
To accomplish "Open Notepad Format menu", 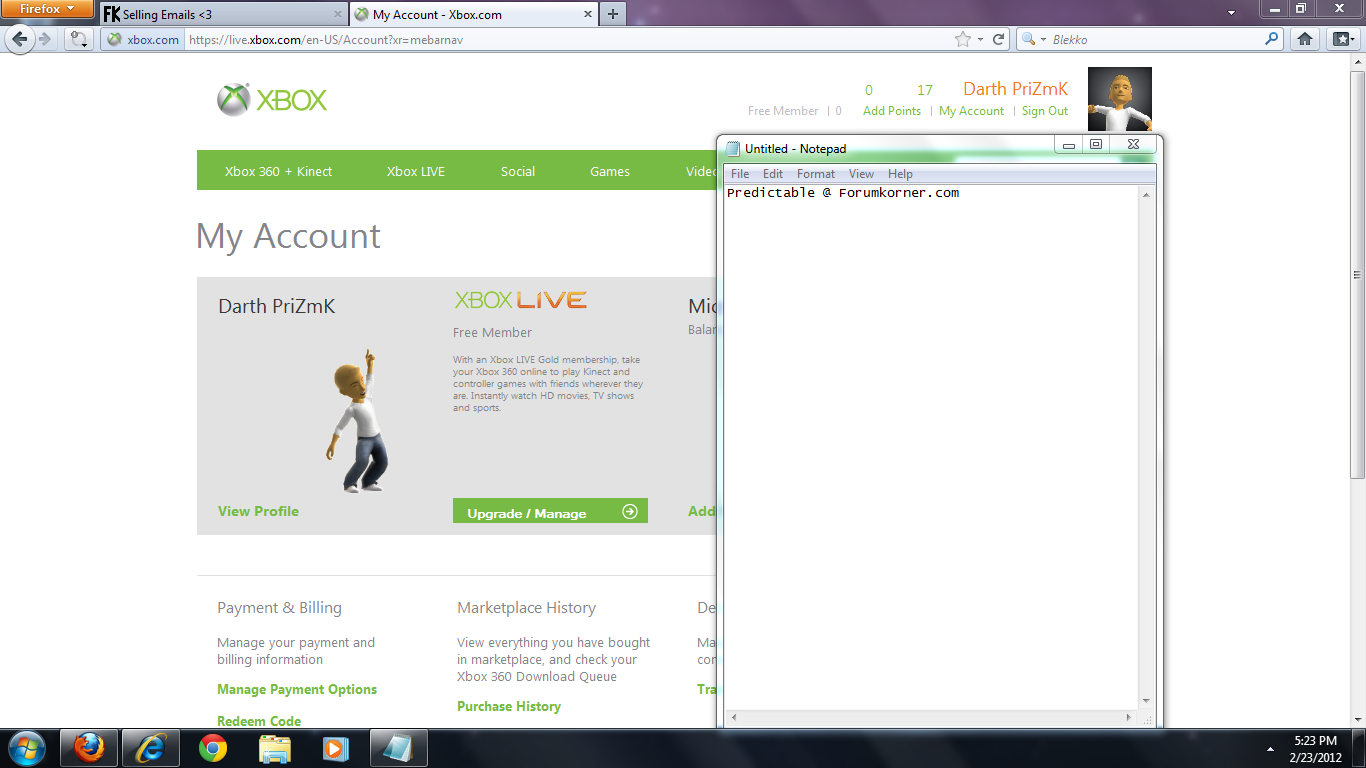I will click(x=816, y=174).
